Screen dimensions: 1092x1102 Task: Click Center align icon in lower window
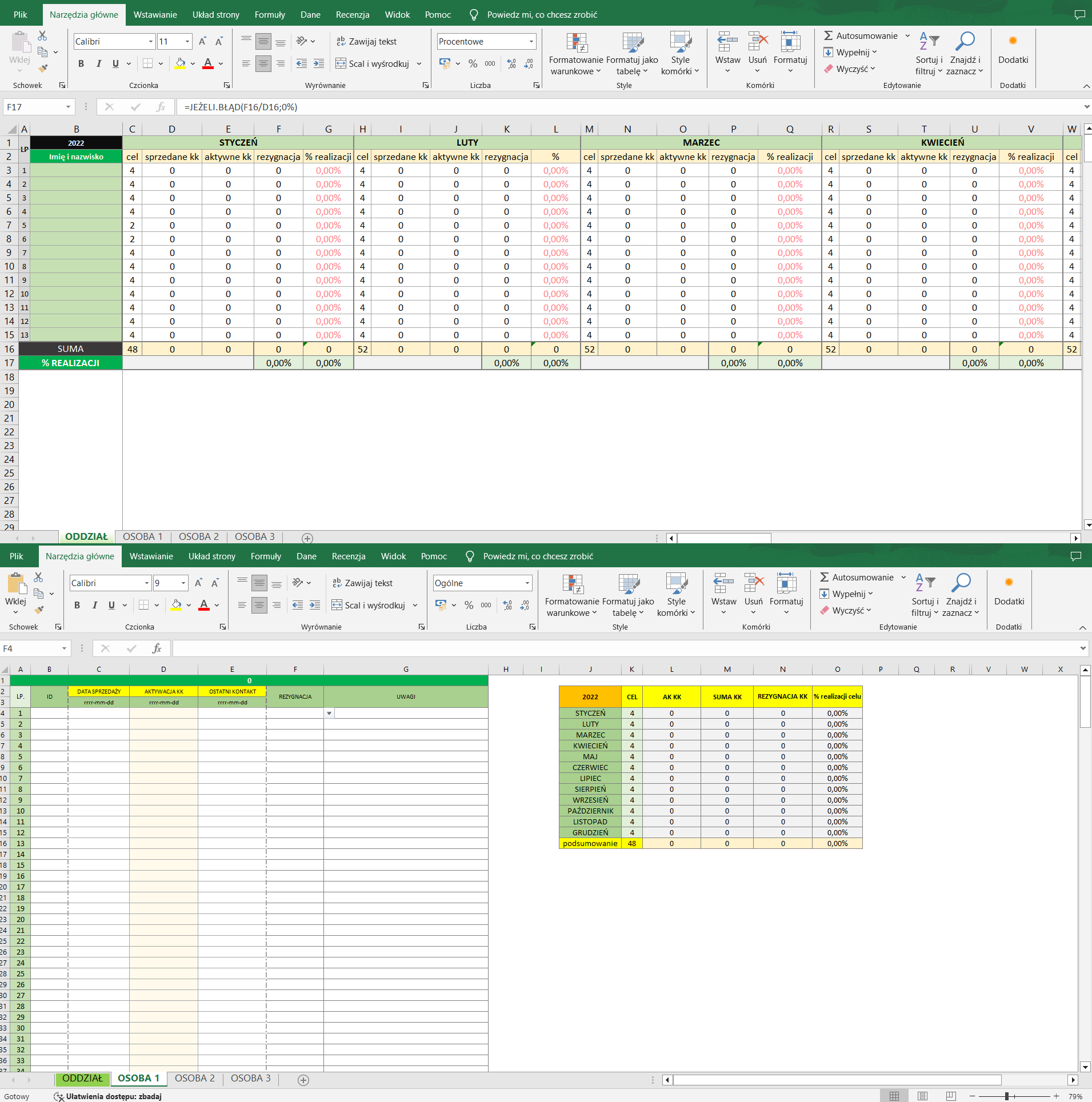click(x=259, y=605)
